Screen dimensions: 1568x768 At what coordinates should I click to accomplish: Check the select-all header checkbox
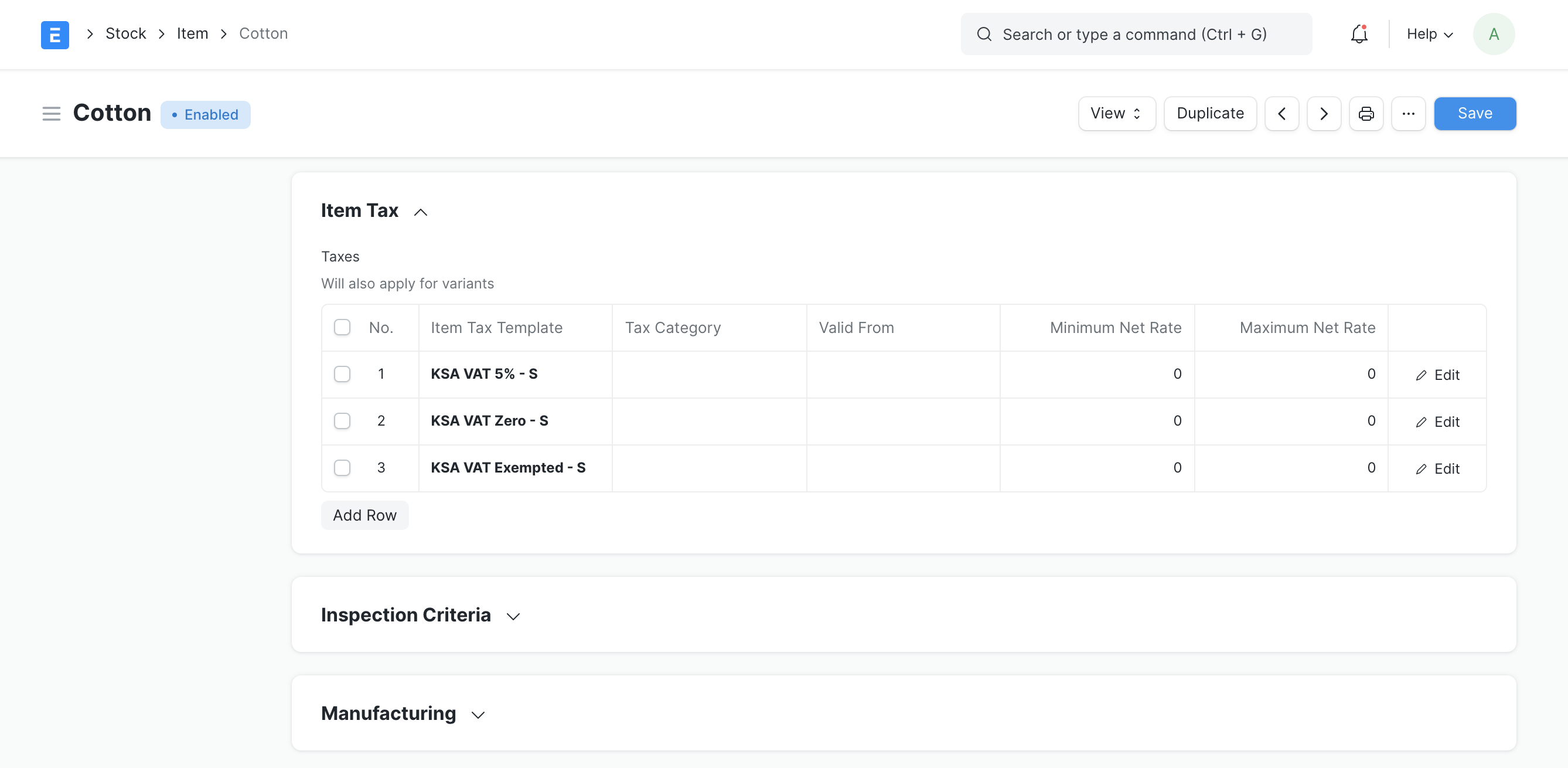(342, 328)
